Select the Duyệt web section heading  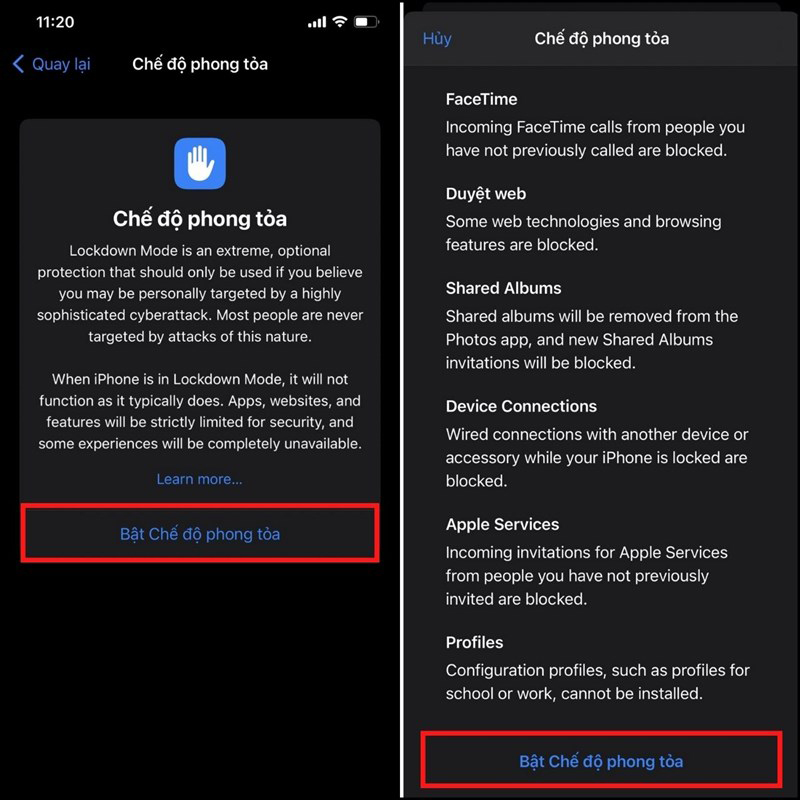click(x=486, y=194)
